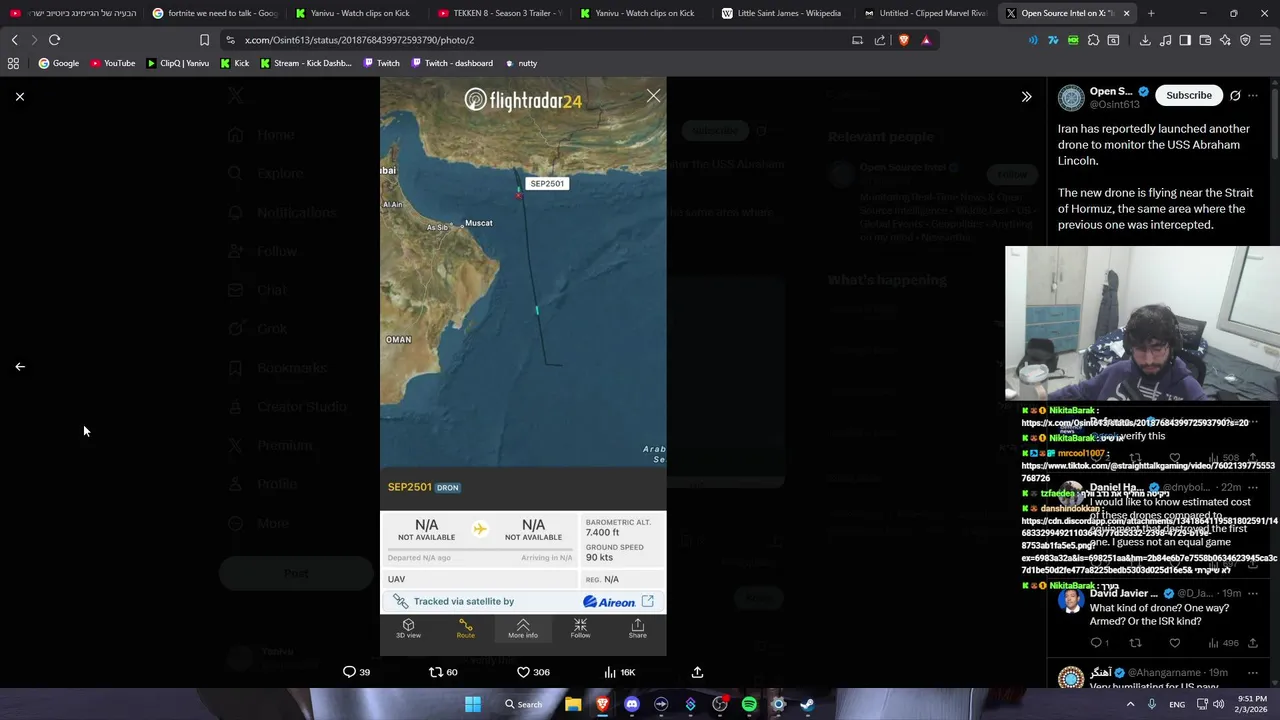Open Steam from the taskbar

click(x=807, y=704)
